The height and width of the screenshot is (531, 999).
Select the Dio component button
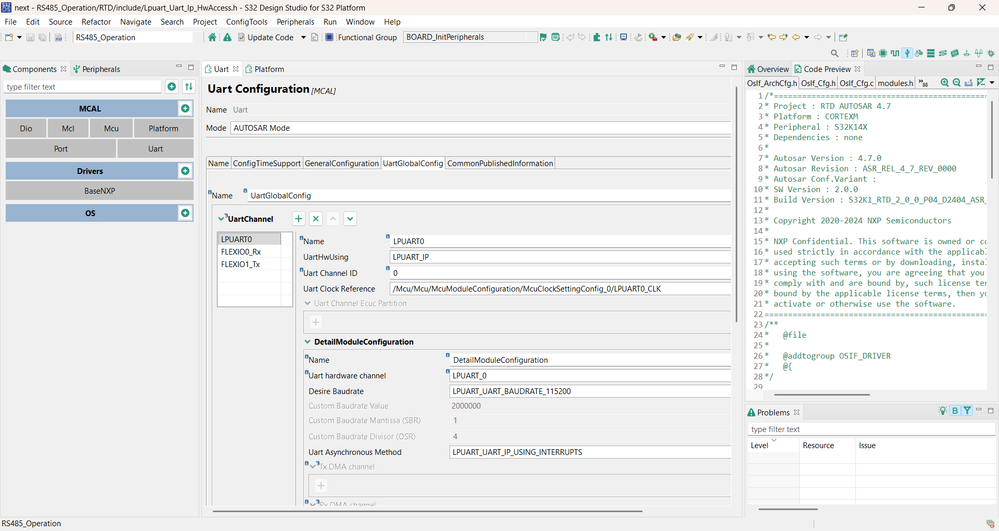click(x=26, y=128)
